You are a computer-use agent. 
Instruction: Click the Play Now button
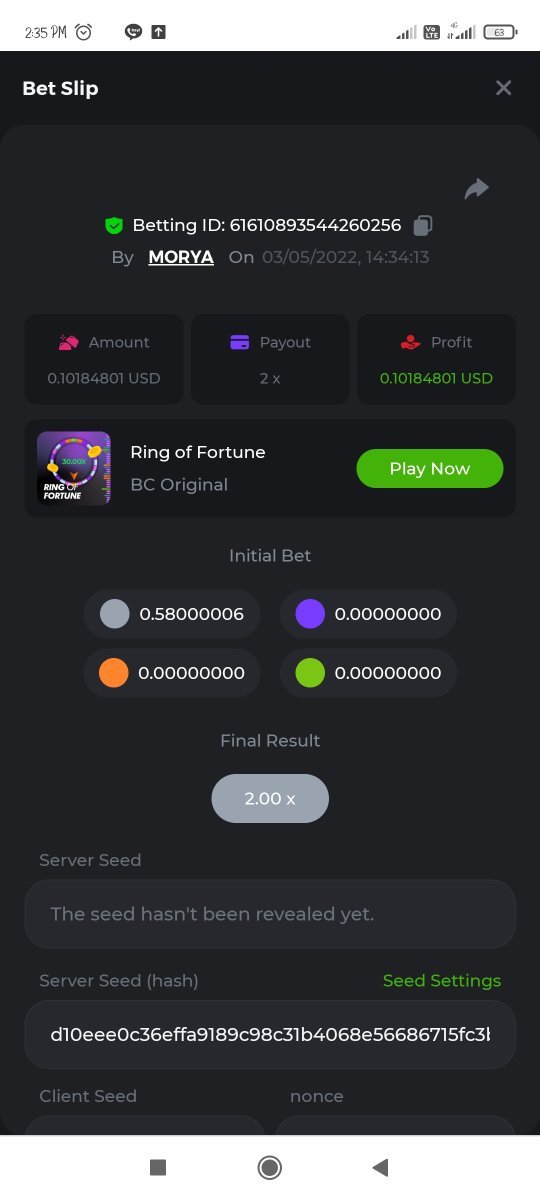430,468
